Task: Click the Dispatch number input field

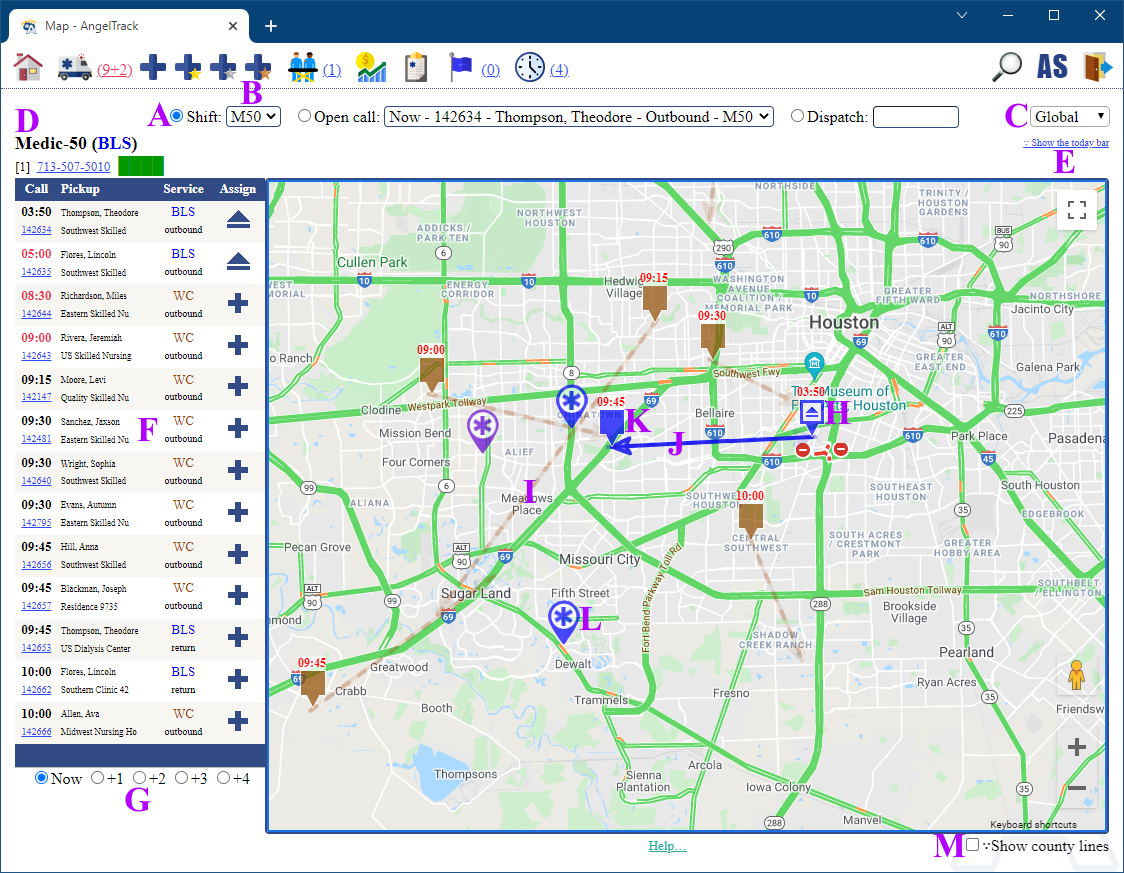Action: [915, 116]
